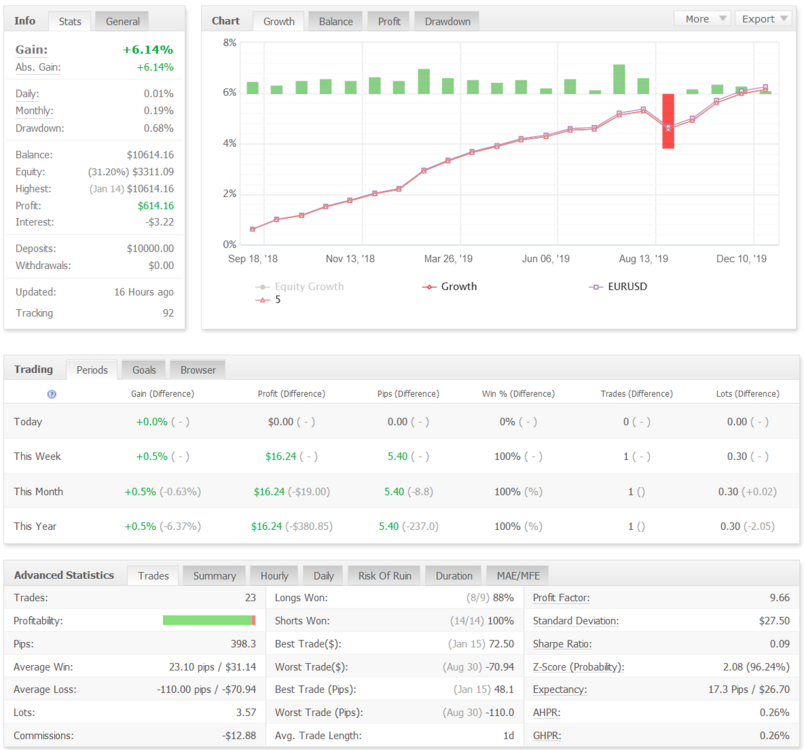Image resolution: width=804 pixels, height=750 pixels.
Task: Click the Balance value $10614.16
Action: (x=150, y=155)
